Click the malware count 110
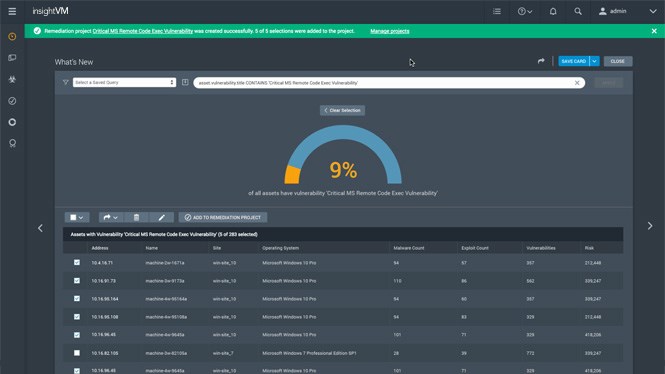 pyautogui.click(x=397, y=281)
